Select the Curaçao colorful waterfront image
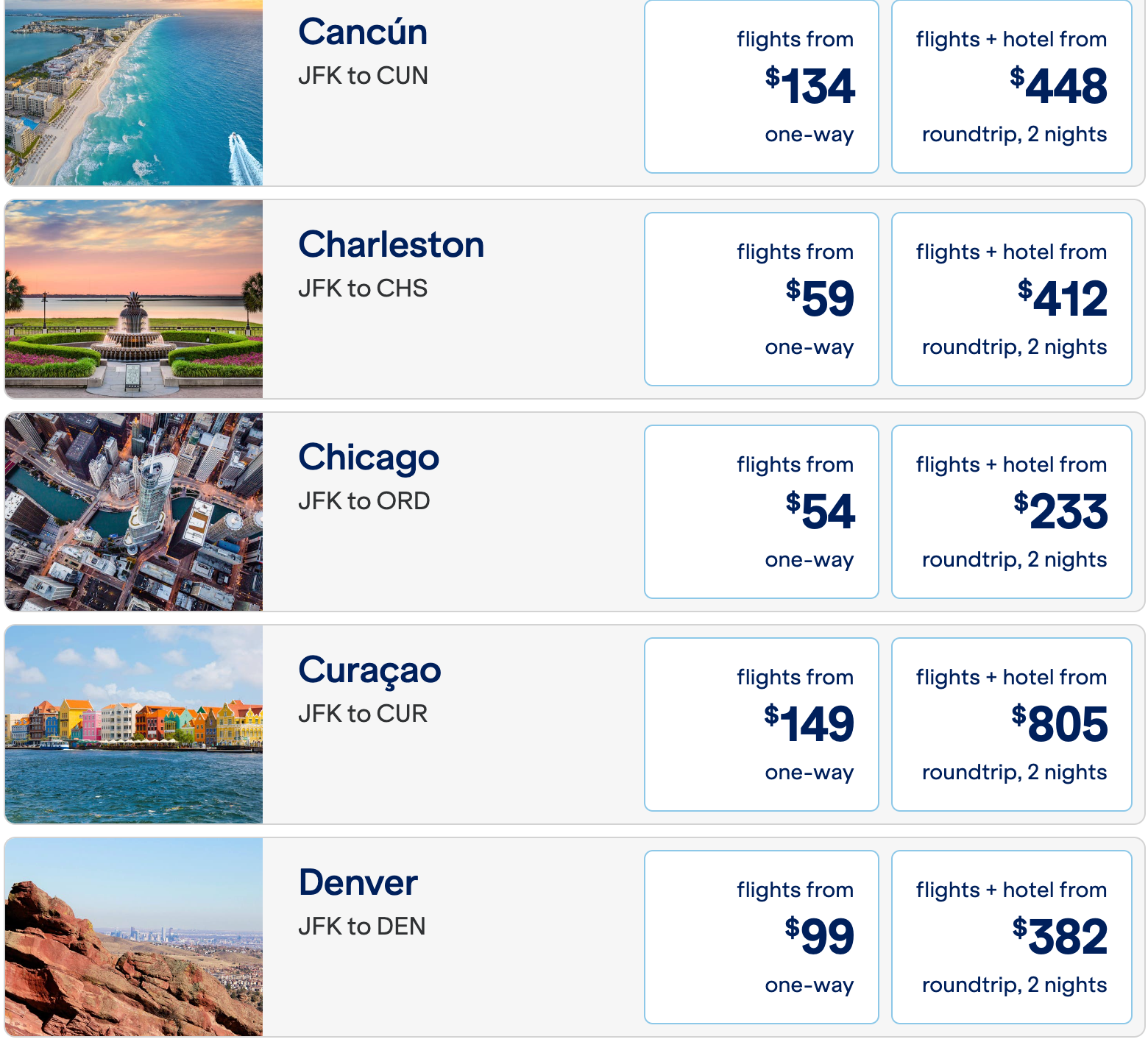 (x=134, y=724)
